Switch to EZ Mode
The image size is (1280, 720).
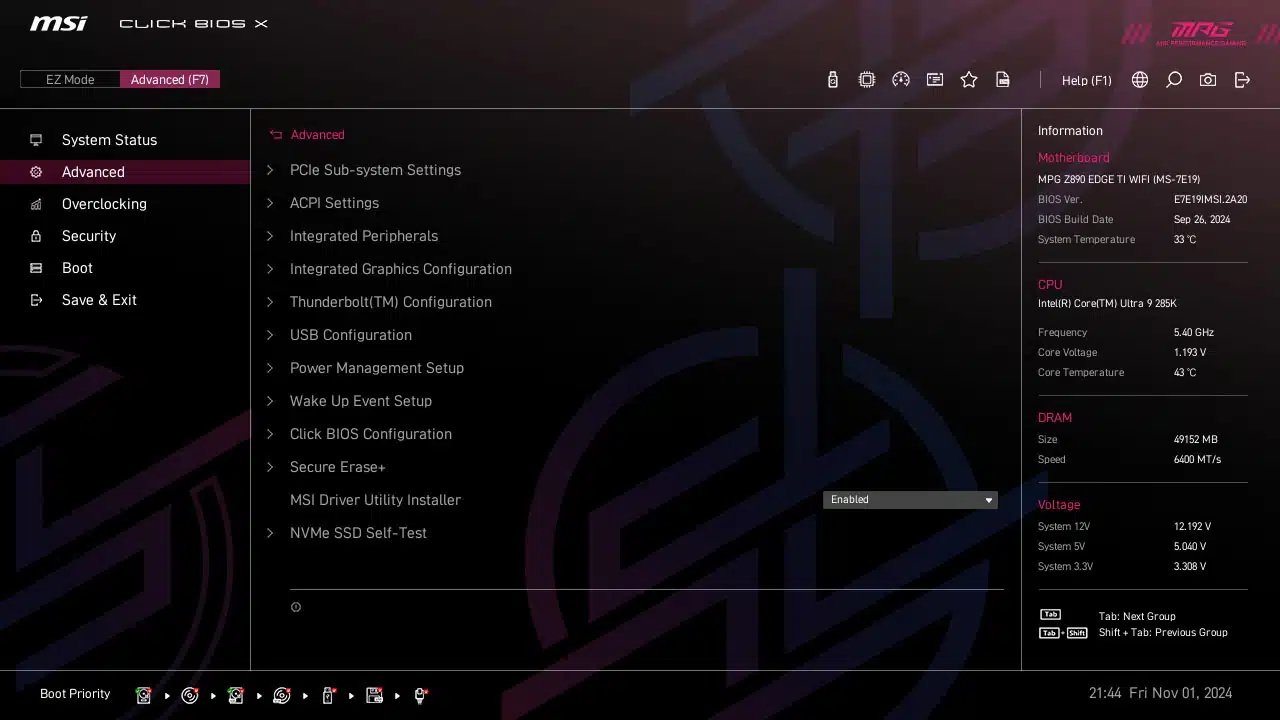click(70, 80)
